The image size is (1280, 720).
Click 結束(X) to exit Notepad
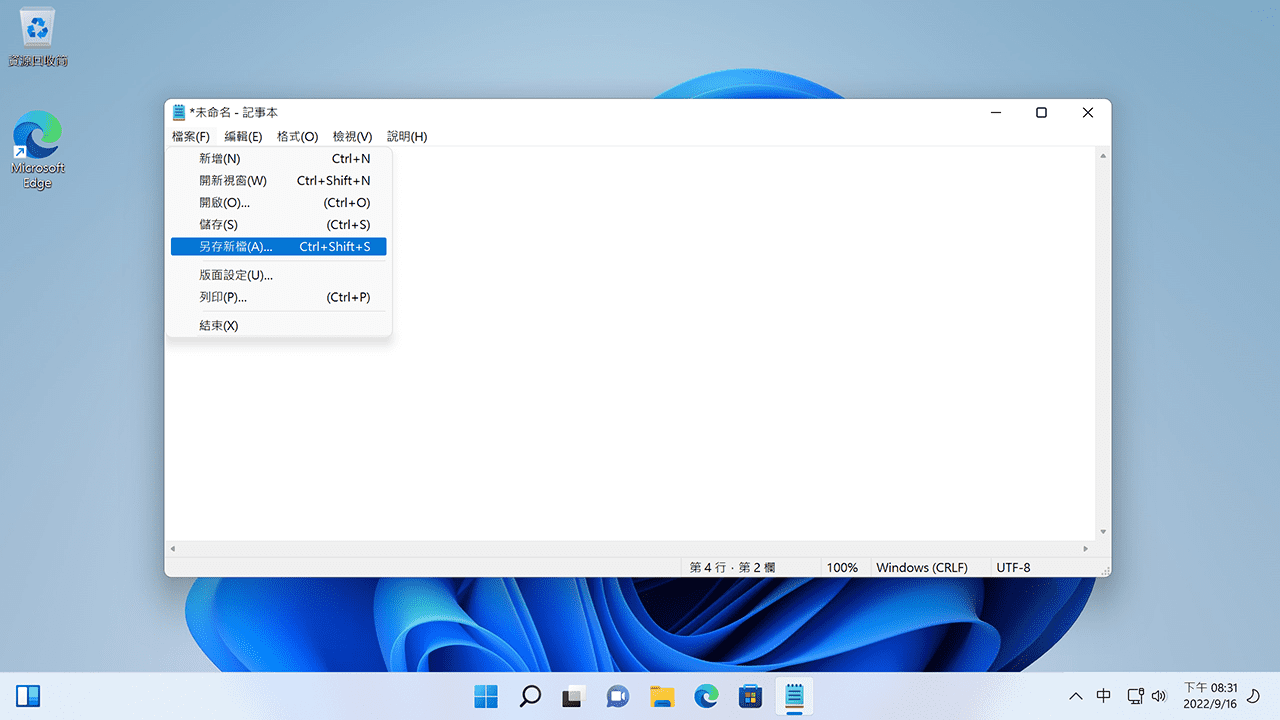click(x=219, y=326)
